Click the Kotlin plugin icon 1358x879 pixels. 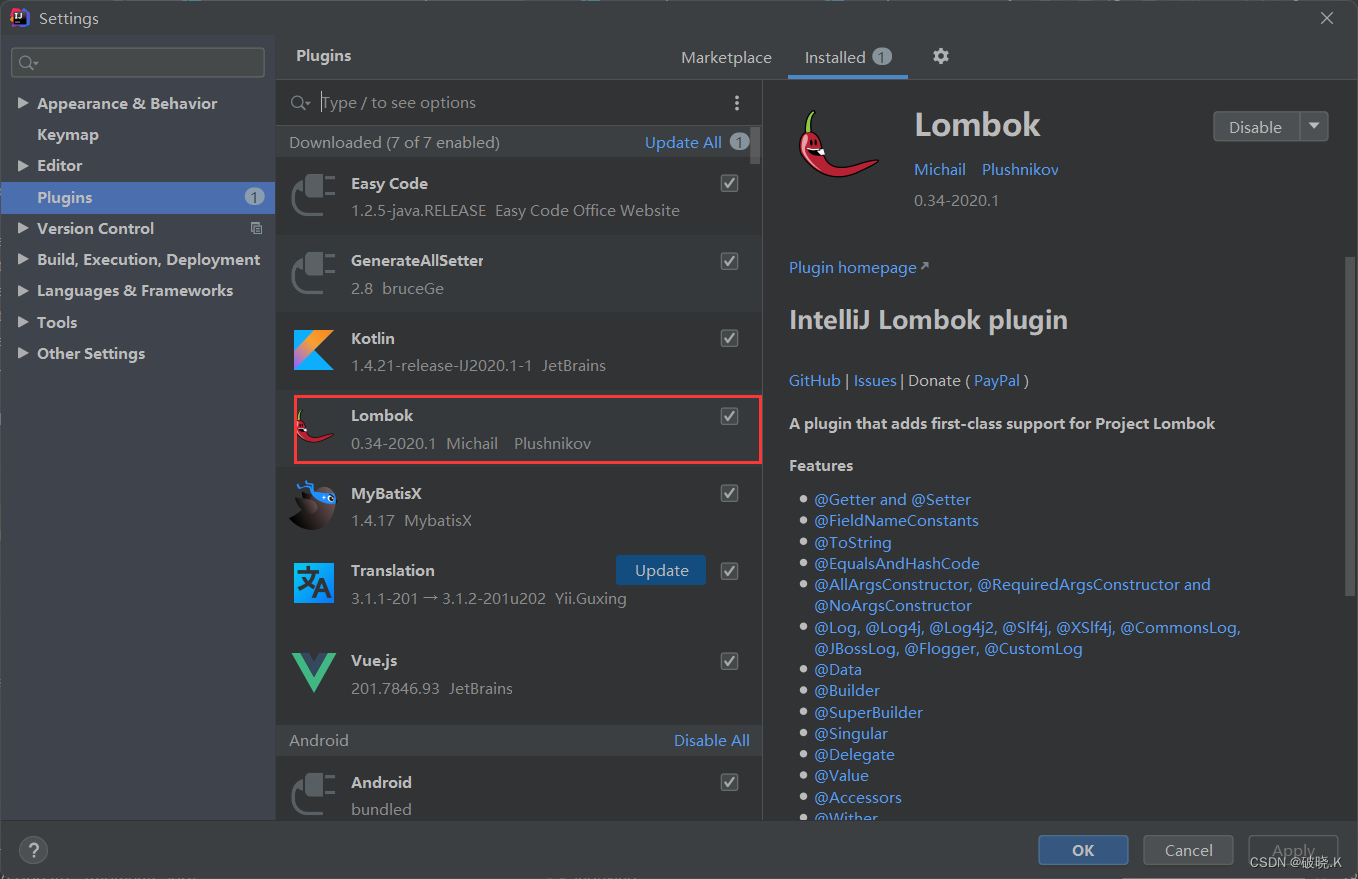313,350
